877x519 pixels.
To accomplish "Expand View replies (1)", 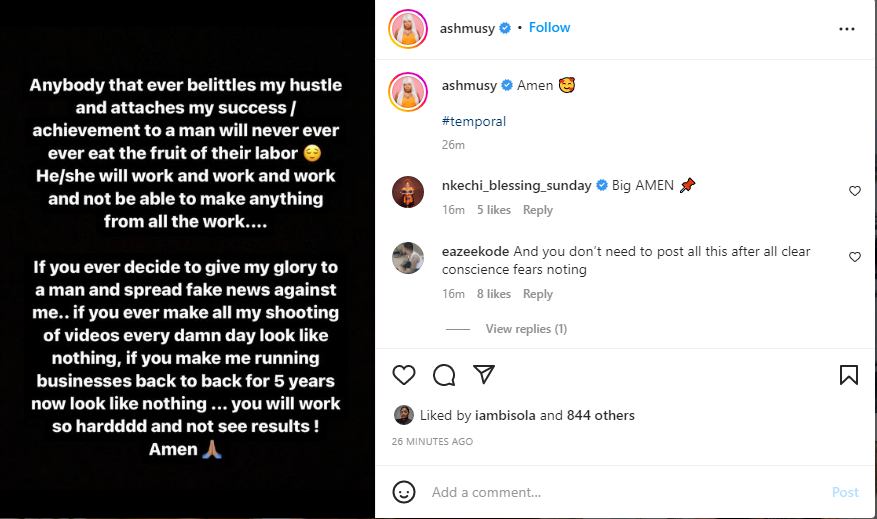I will [526, 329].
